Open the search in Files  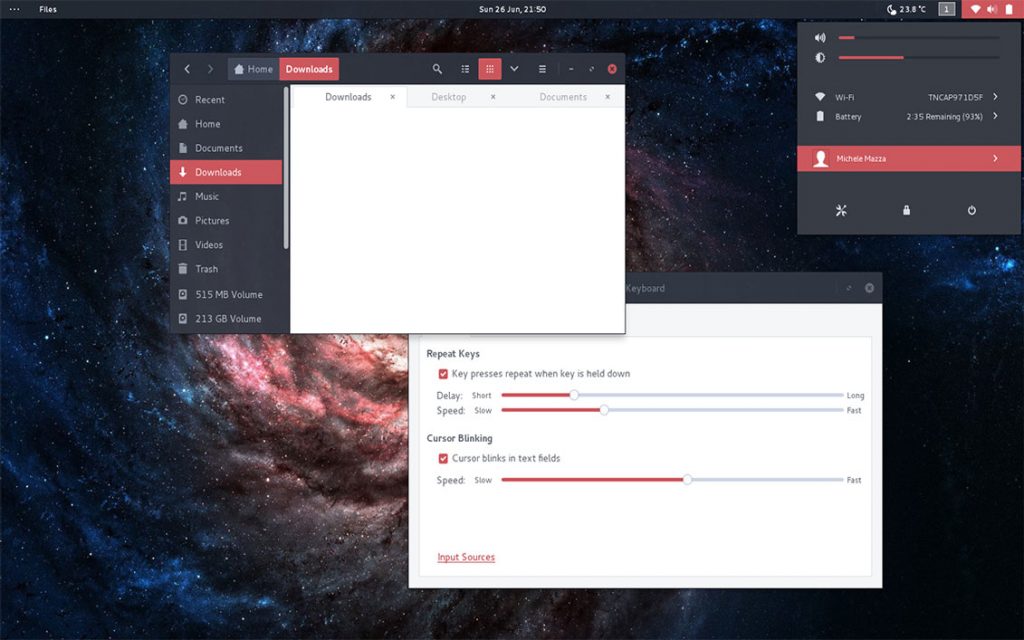point(437,69)
